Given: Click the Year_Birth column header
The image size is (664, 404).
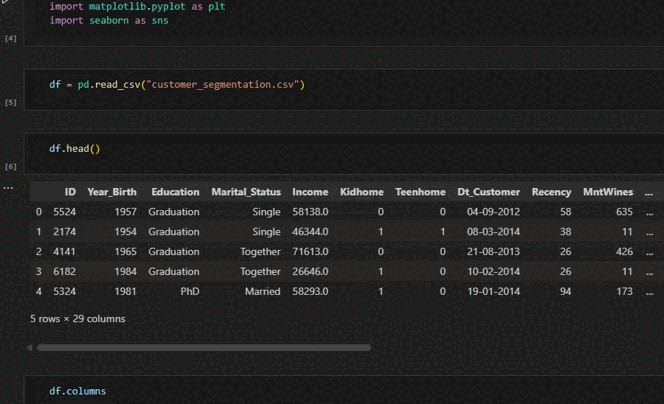Looking at the screenshot, I should (112, 192).
